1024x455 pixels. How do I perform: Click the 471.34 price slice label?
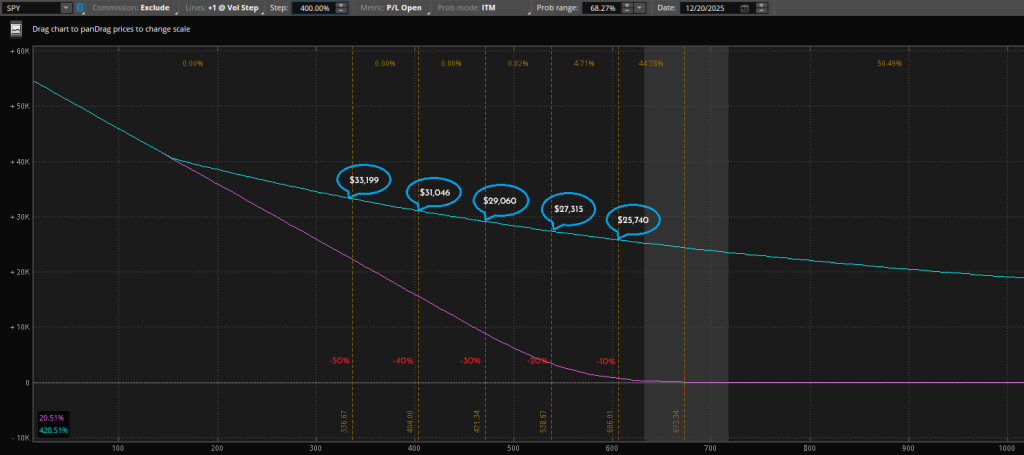tap(479, 421)
